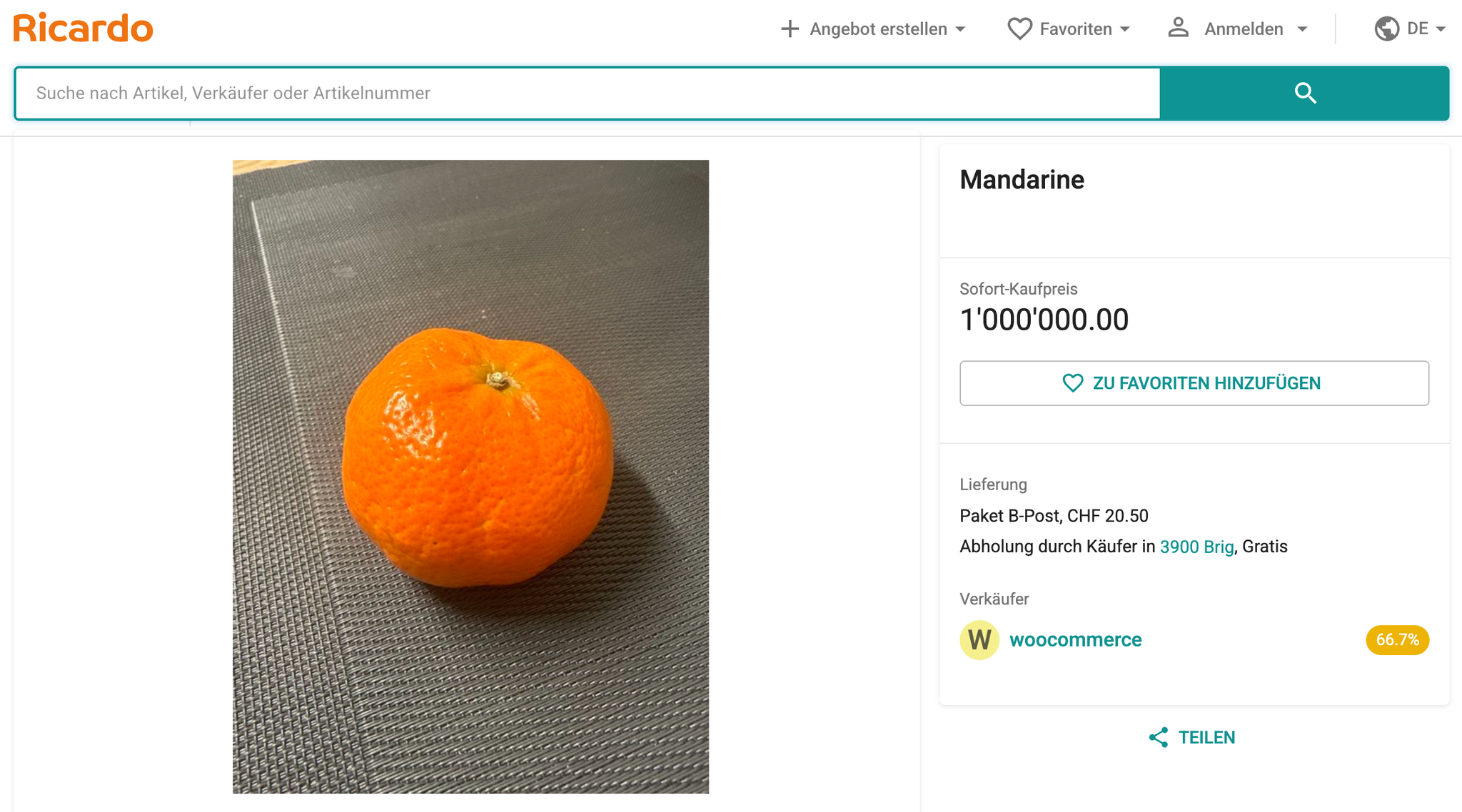Click the share icon next to Teilen
1462x812 pixels.
tap(1158, 738)
